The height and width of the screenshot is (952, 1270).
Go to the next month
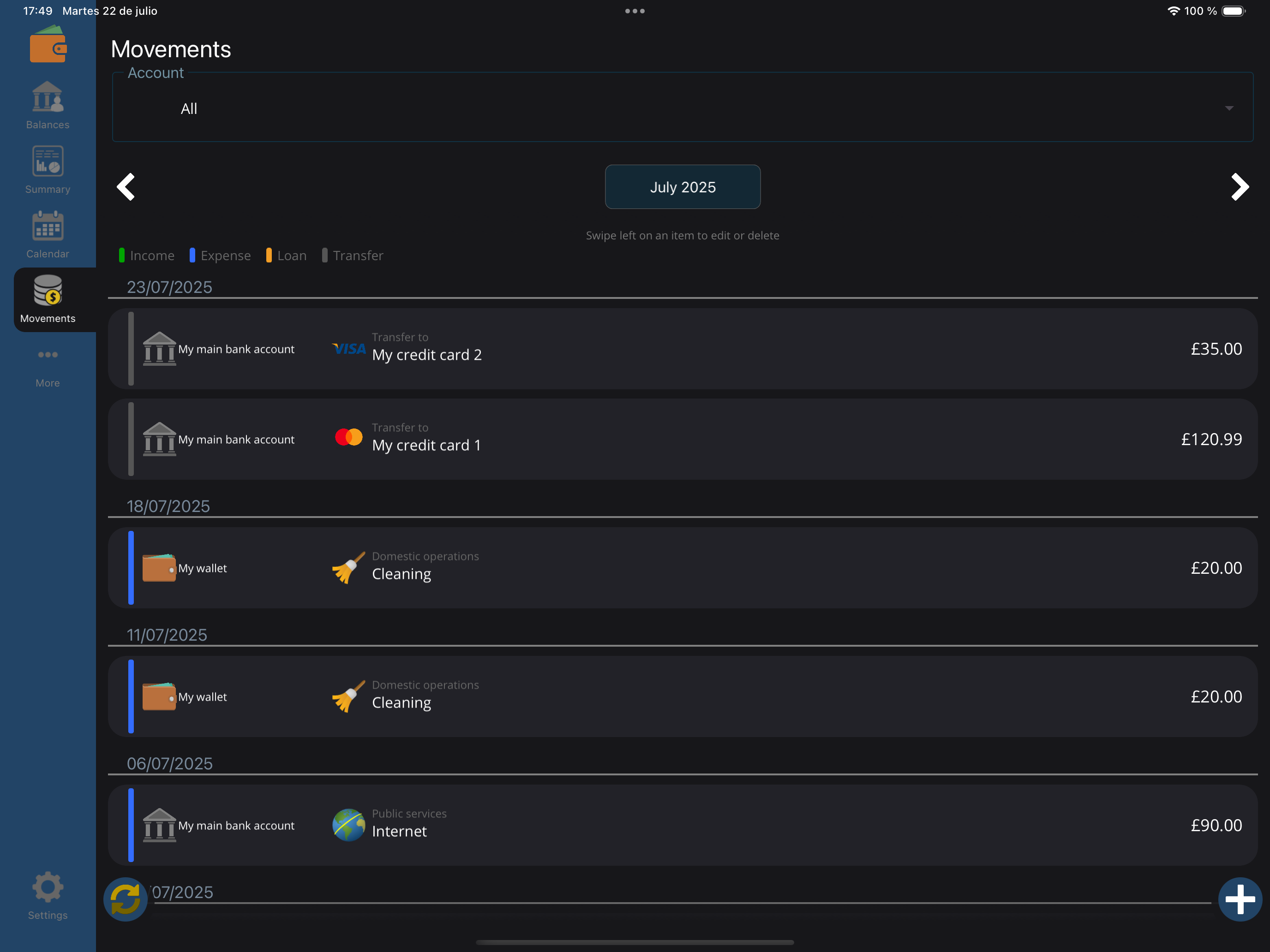[x=1240, y=187]
